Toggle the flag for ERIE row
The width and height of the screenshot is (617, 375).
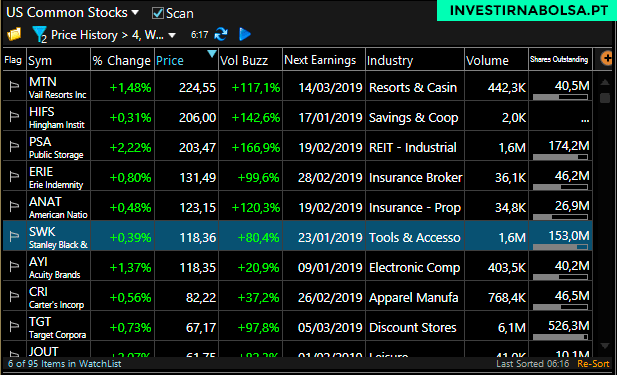[14, 176]
